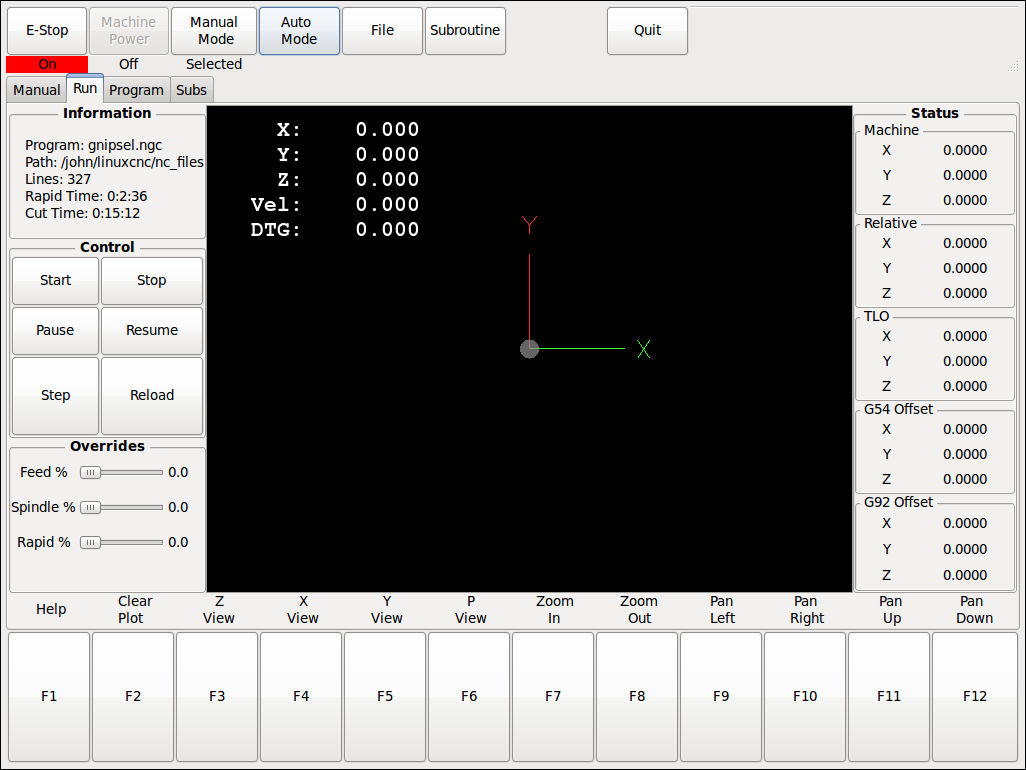1026x770 pixels.
Task: Open the Program tab
Action: point(136,90)
